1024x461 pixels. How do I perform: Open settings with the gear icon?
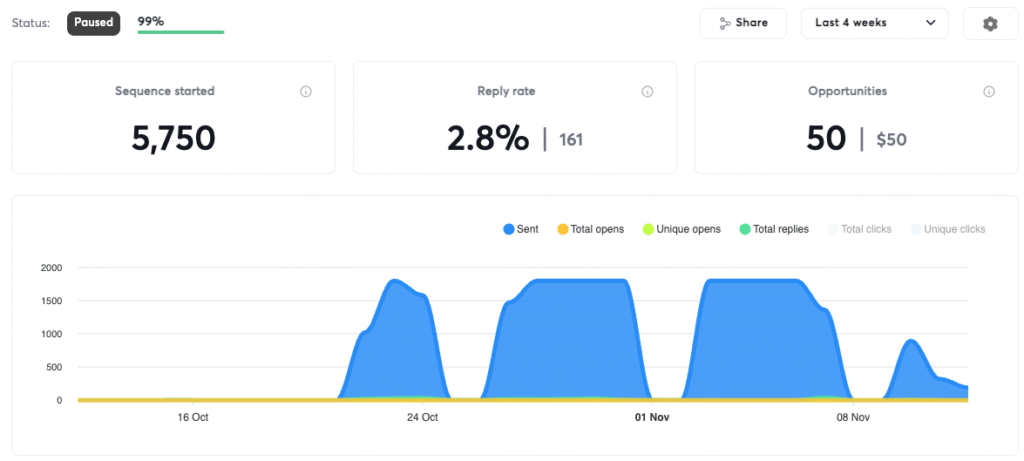coord(990,24)
